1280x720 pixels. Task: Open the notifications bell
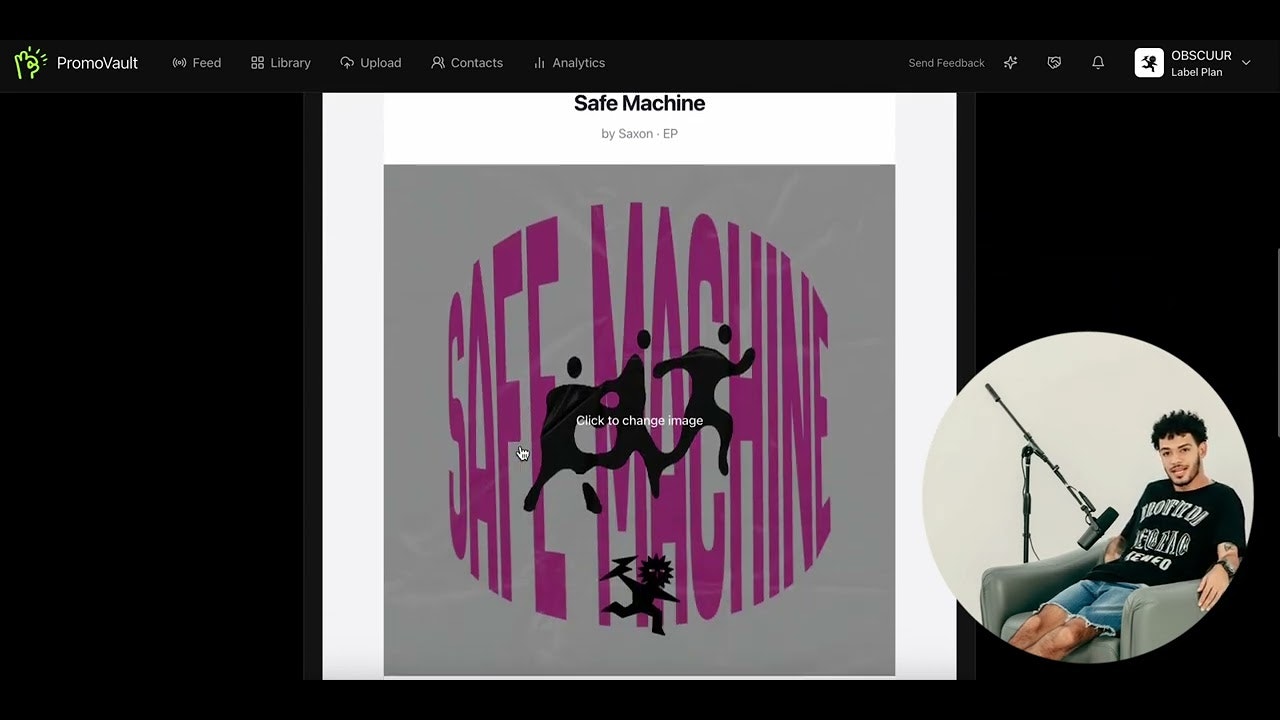(1098, 63)
